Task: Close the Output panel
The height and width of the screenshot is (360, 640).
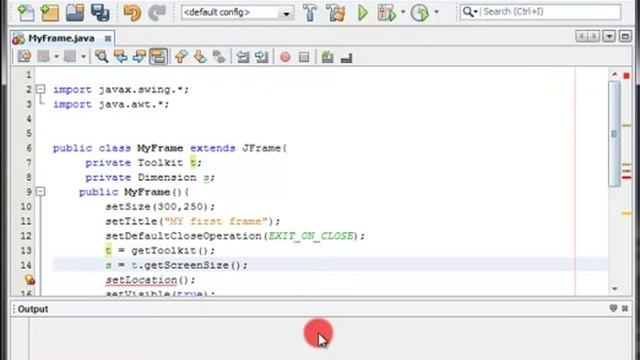Action: coord(625,308)
